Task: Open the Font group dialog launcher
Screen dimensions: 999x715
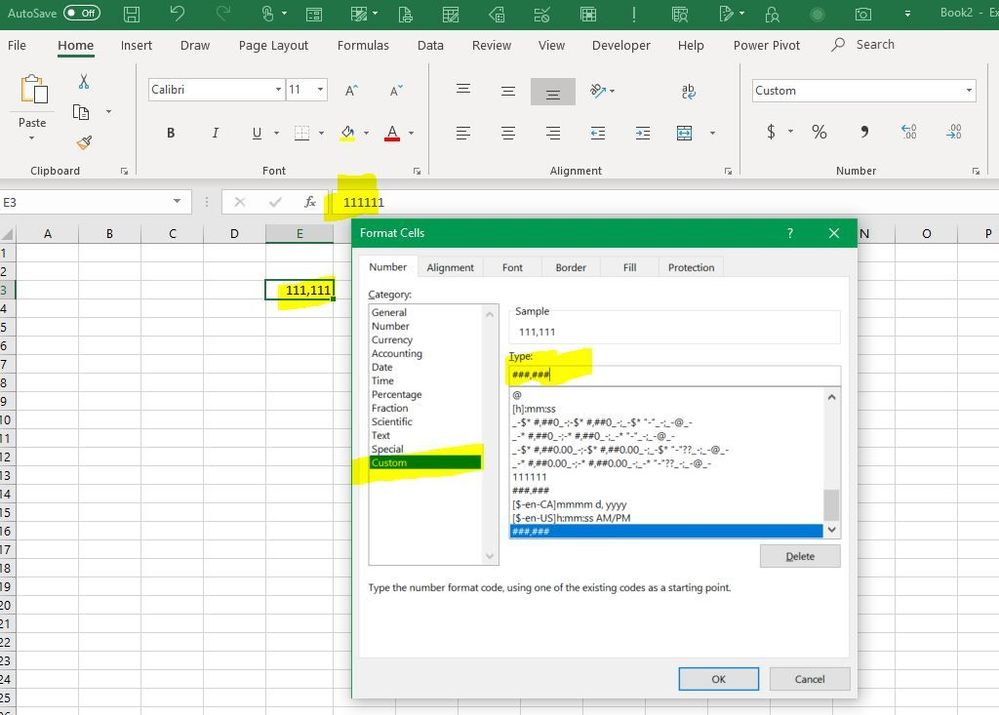Action: (x=417, y=171)
